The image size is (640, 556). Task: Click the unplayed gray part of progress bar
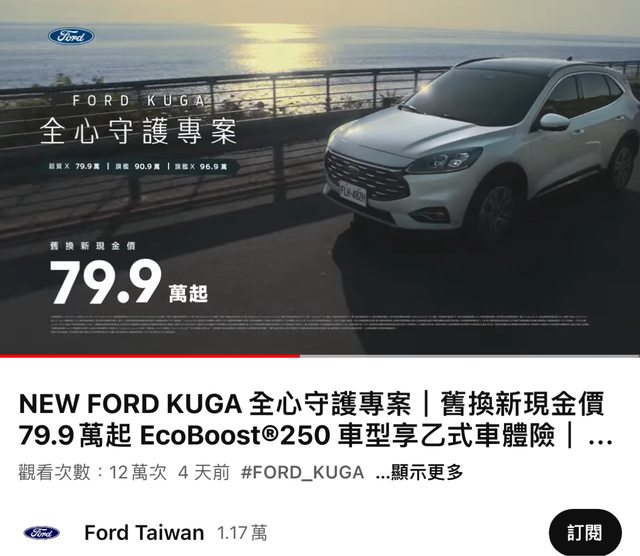point(470,356)
